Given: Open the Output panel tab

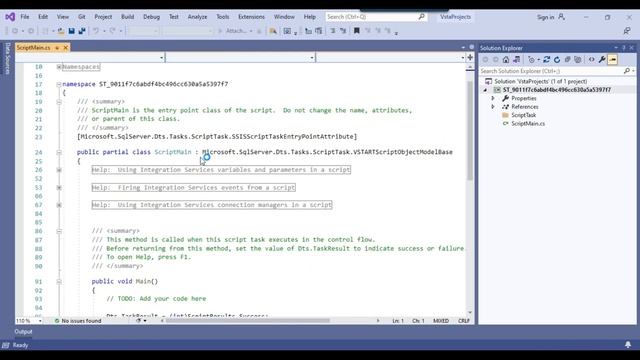Looking at the screenshot, I should [23, 331].
